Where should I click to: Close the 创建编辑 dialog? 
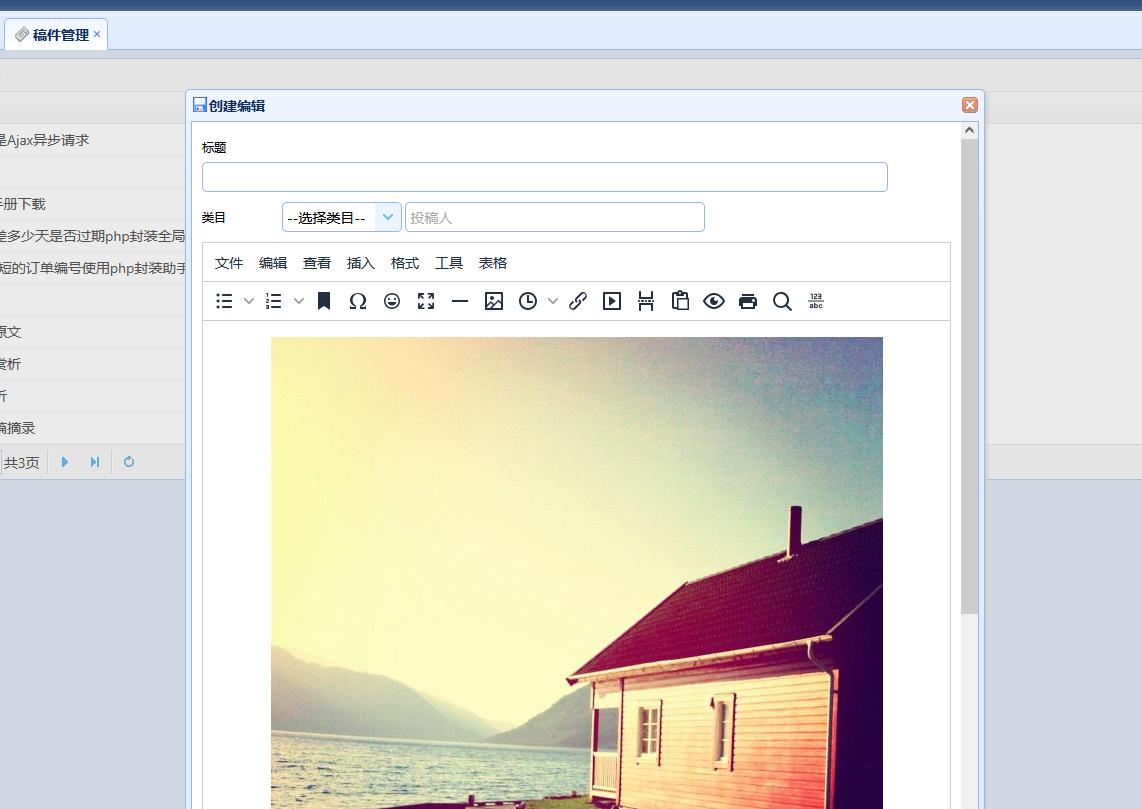969,105
